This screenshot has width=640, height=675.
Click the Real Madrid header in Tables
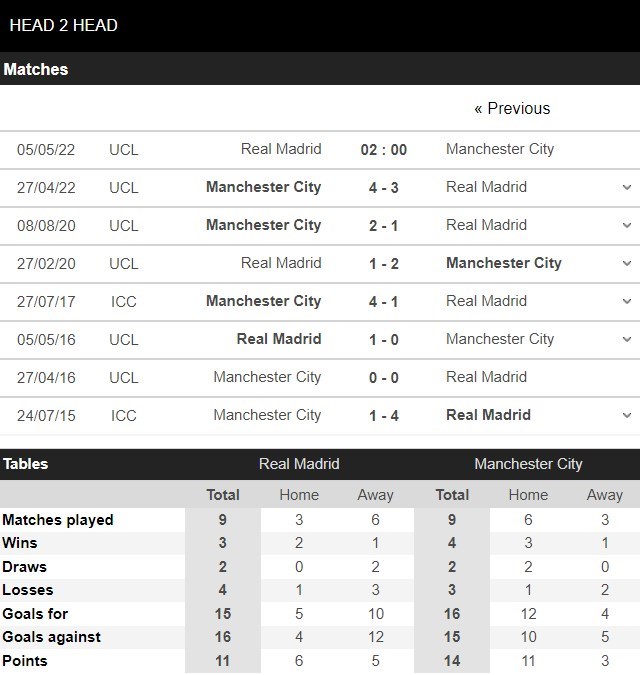click(299, 464)
